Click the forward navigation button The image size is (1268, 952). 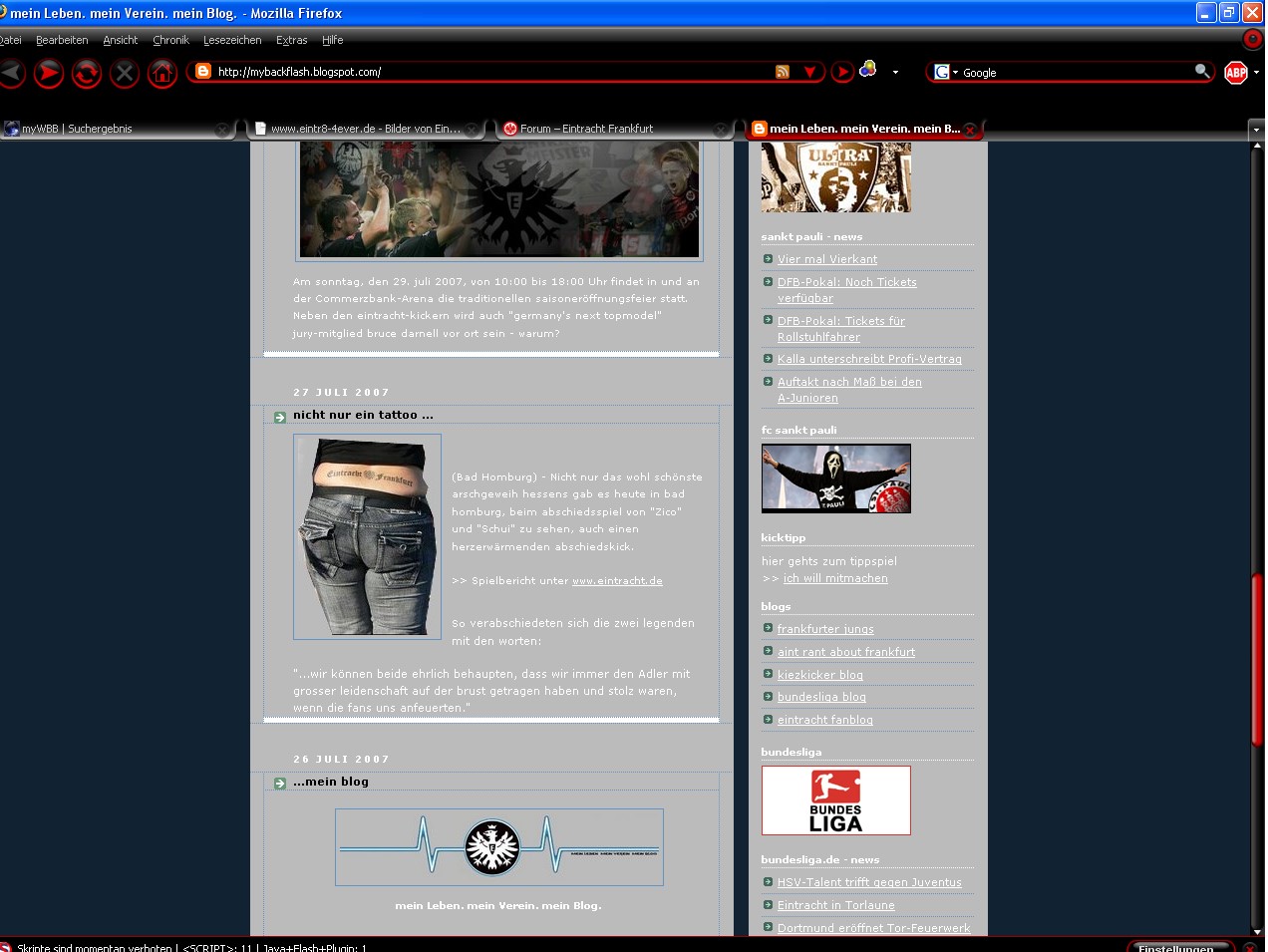pos(48,73)
